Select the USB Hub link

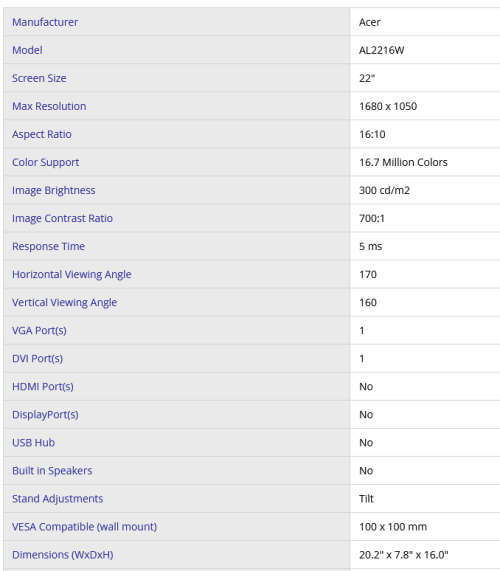[x=34, y=443]
